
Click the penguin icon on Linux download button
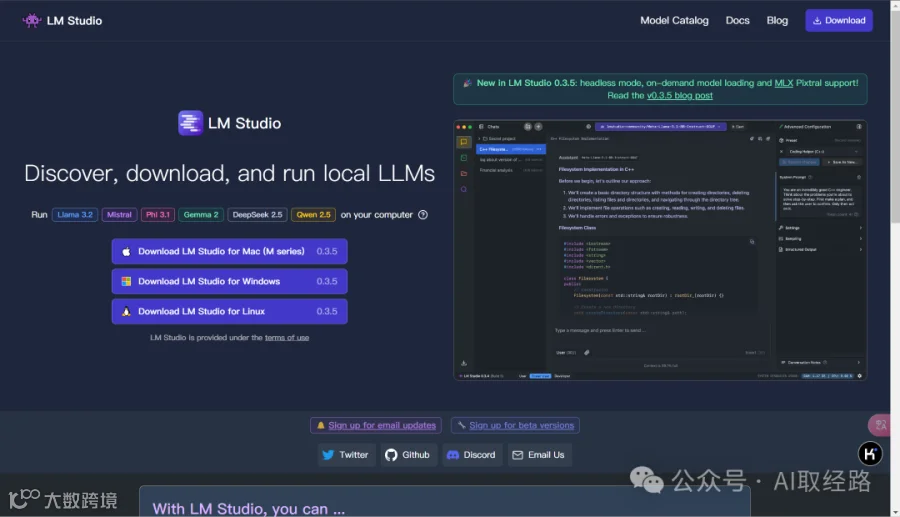[x=126, y=311]
